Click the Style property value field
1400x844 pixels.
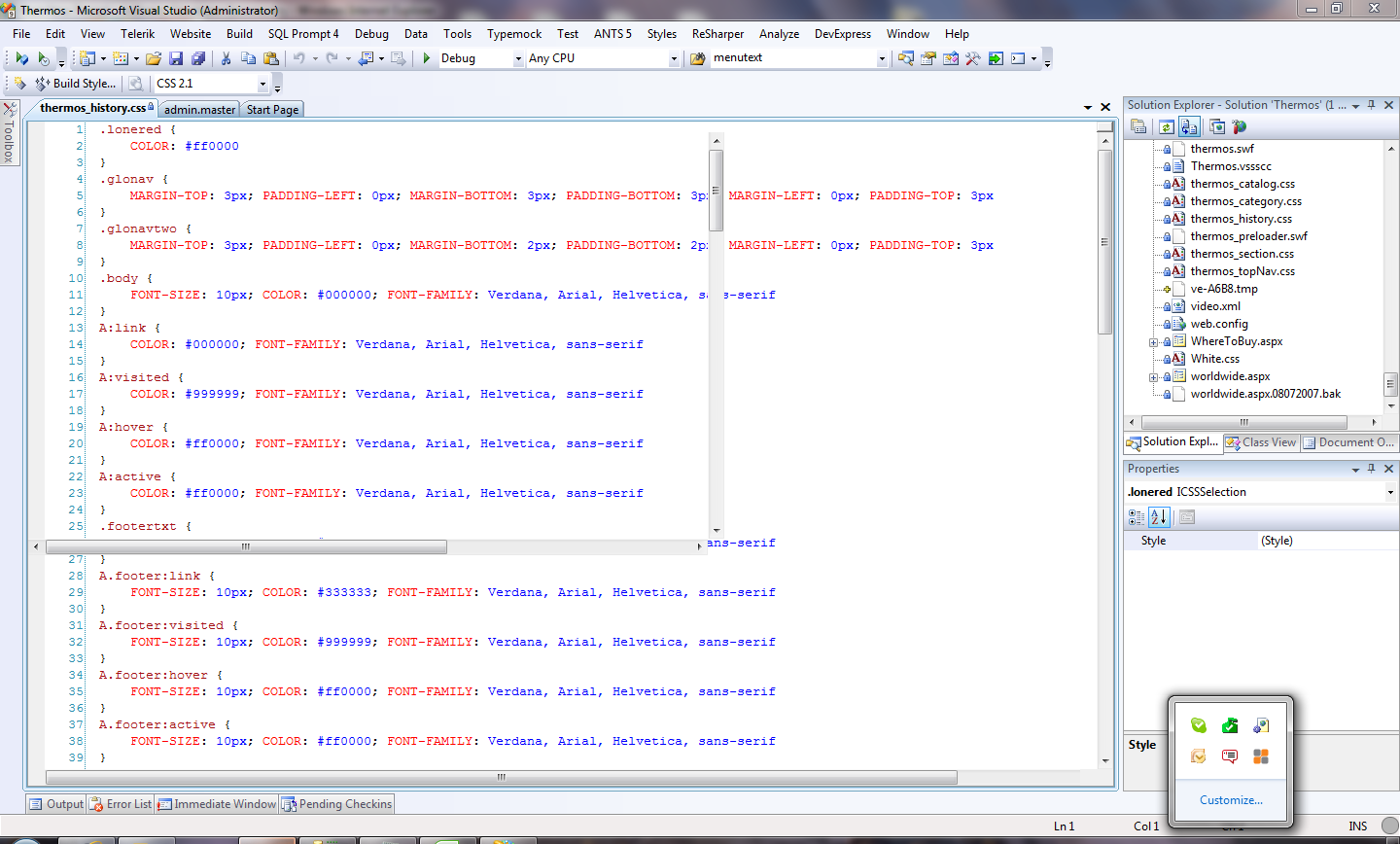click(1326, 541)
